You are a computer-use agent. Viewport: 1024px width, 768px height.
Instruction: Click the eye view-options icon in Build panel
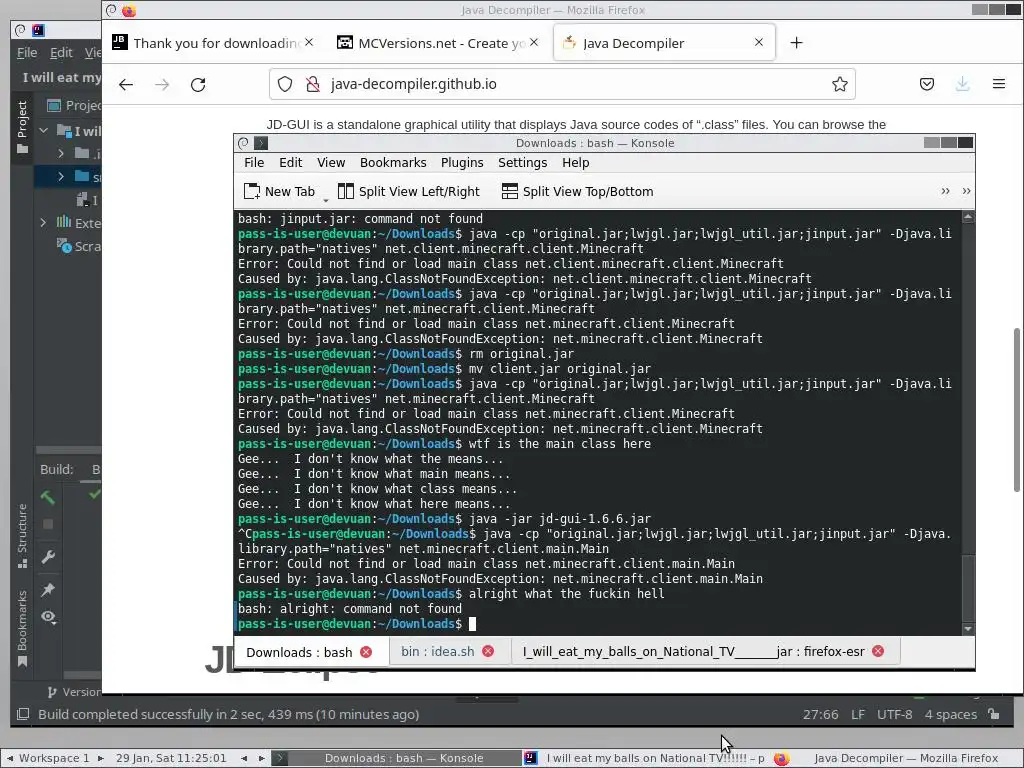pyautogui.click(x=48, y=617)
